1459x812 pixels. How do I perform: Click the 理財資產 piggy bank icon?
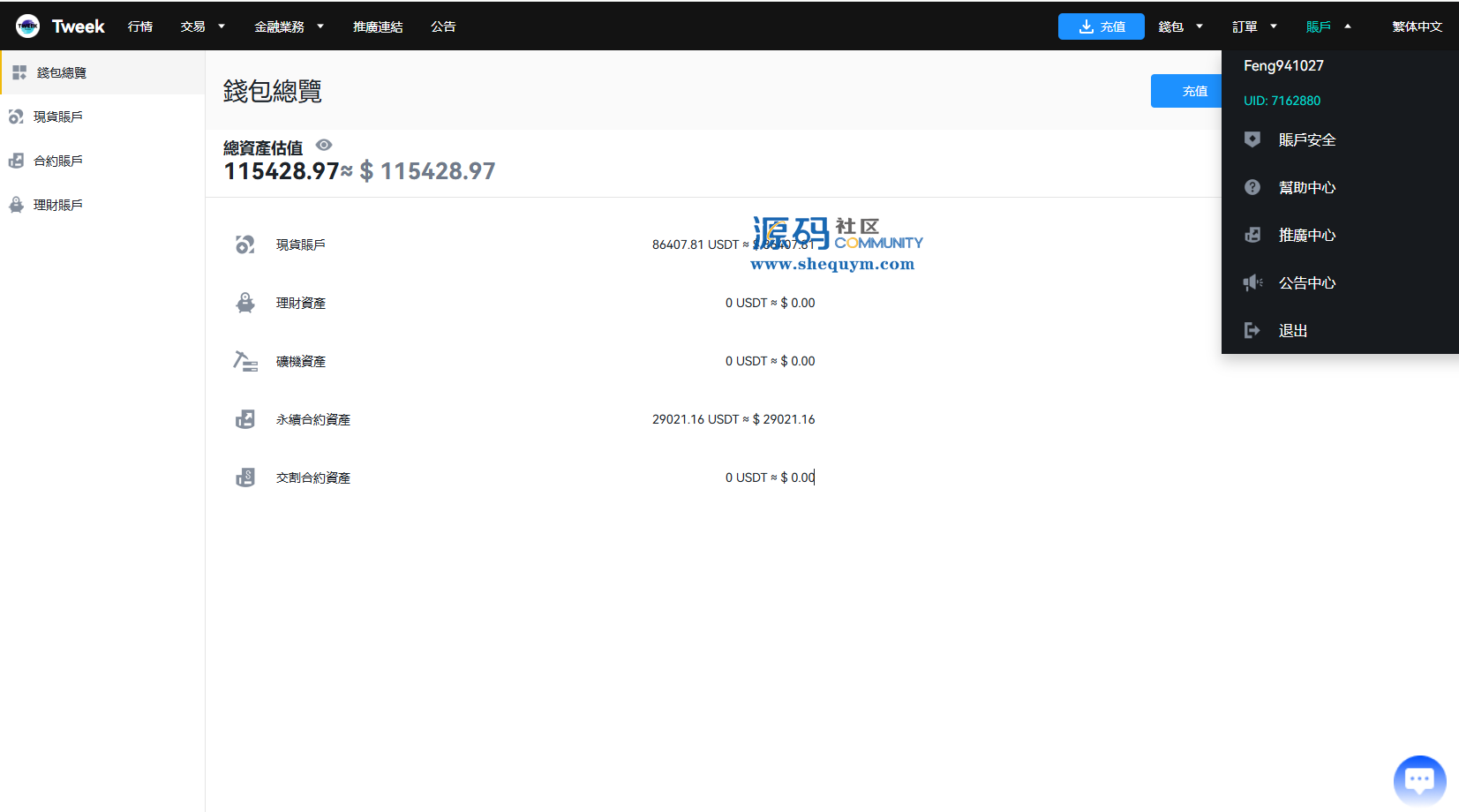[x=245, y=303]
